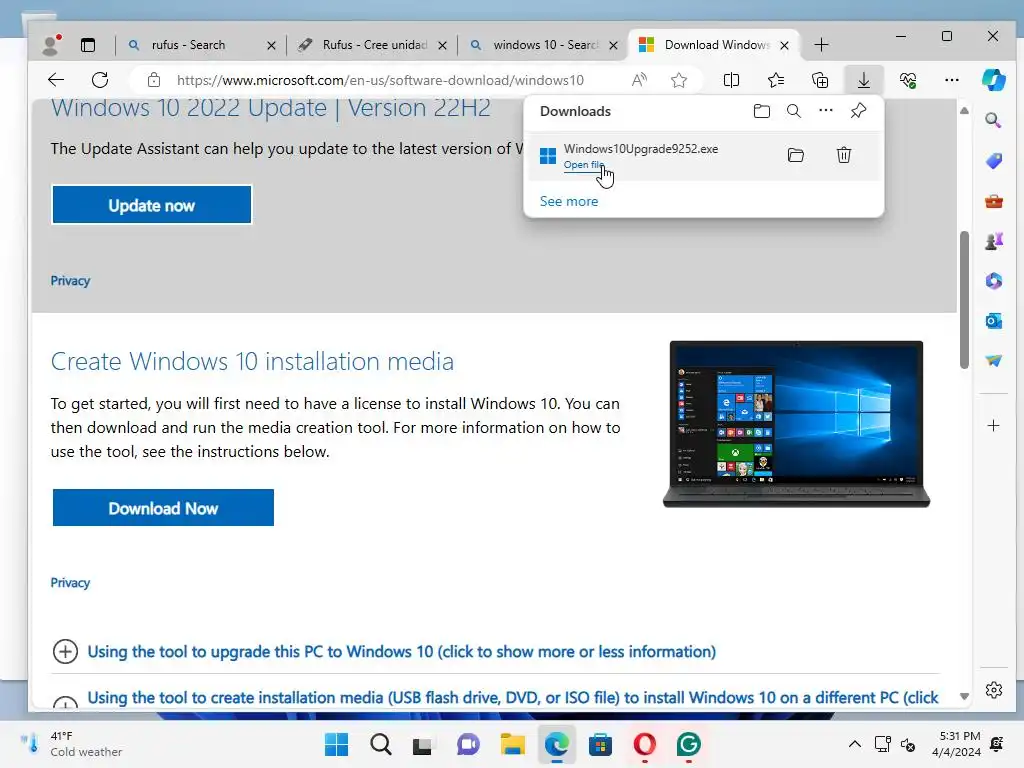Add a sidebar app with the plus icon
Image resolution: width=1024 pixels, height=768 pixels.
(993, 426)
